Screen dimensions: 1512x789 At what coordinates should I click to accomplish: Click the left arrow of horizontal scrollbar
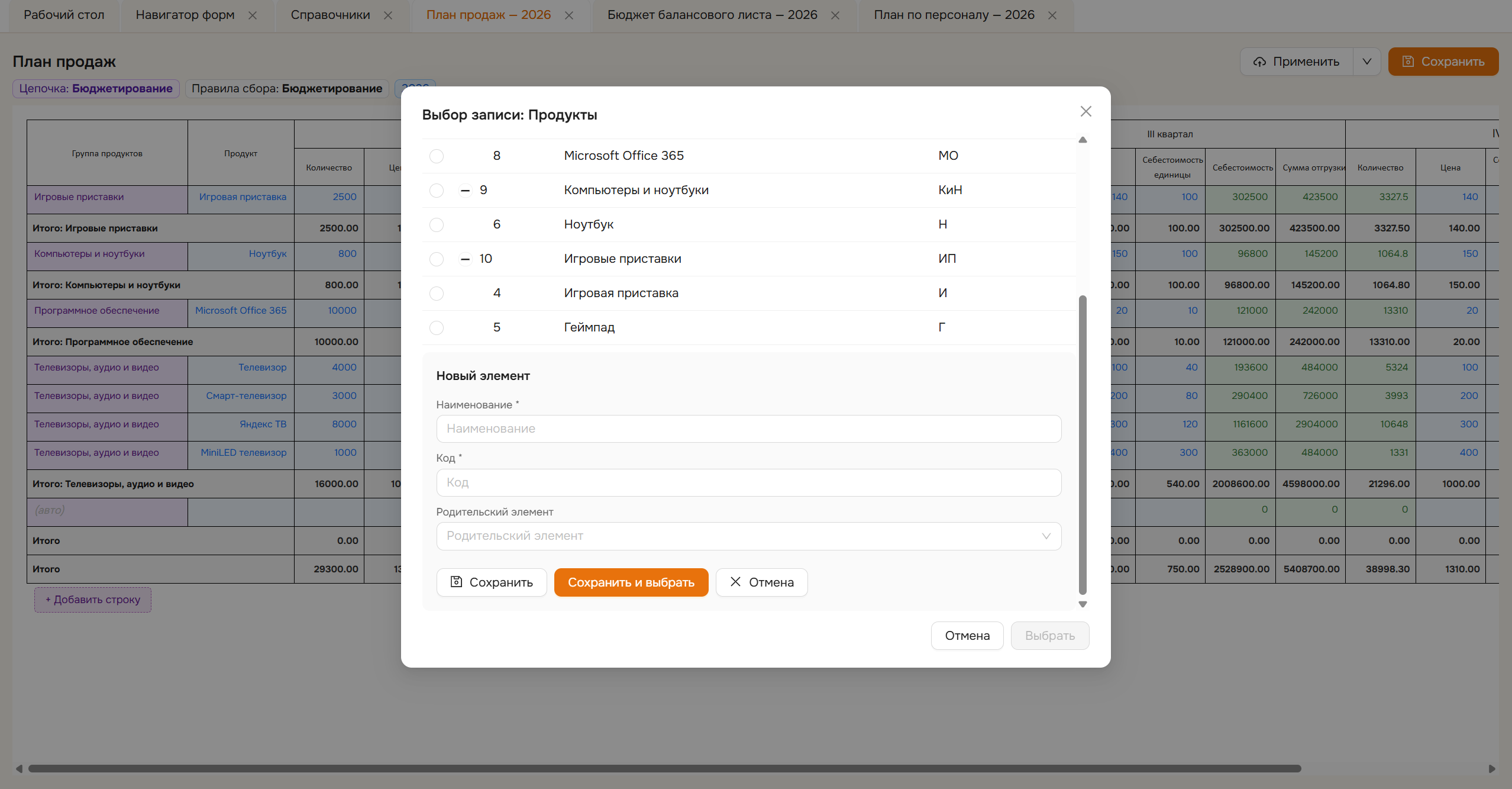[x=19, y=769]
